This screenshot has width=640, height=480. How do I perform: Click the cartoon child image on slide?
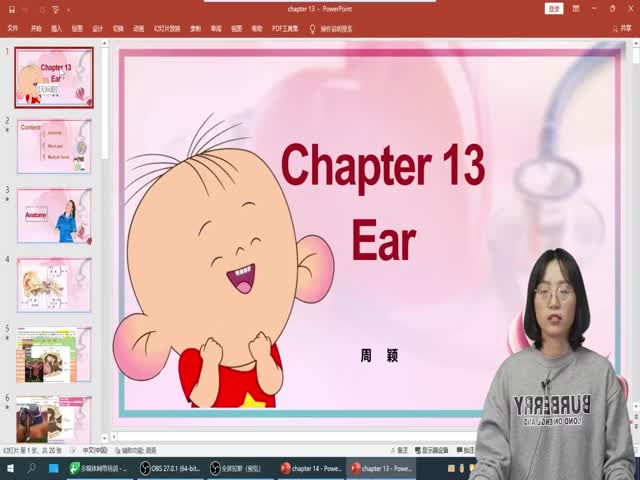tap(224, 261)
